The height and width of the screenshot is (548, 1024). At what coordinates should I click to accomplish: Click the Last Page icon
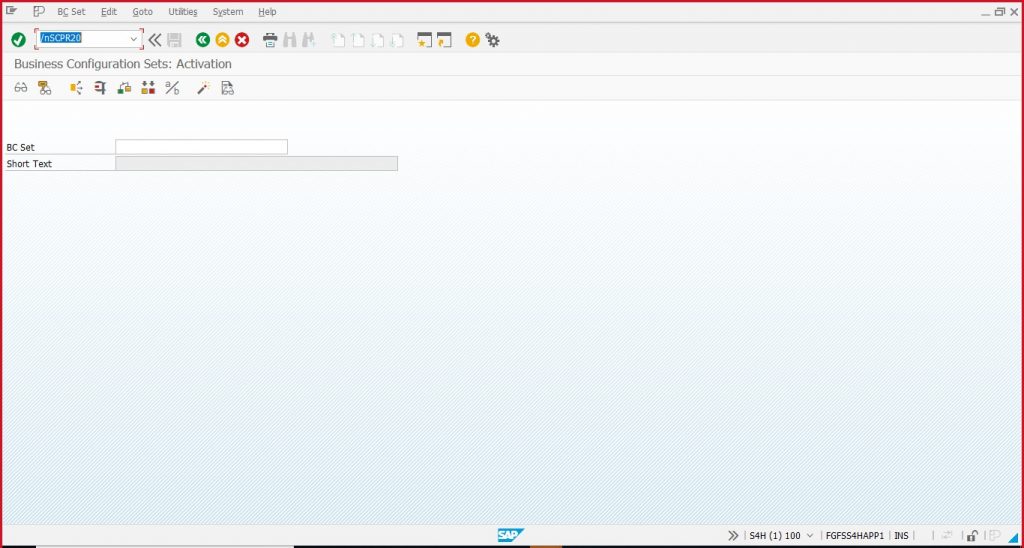point(397,40)
